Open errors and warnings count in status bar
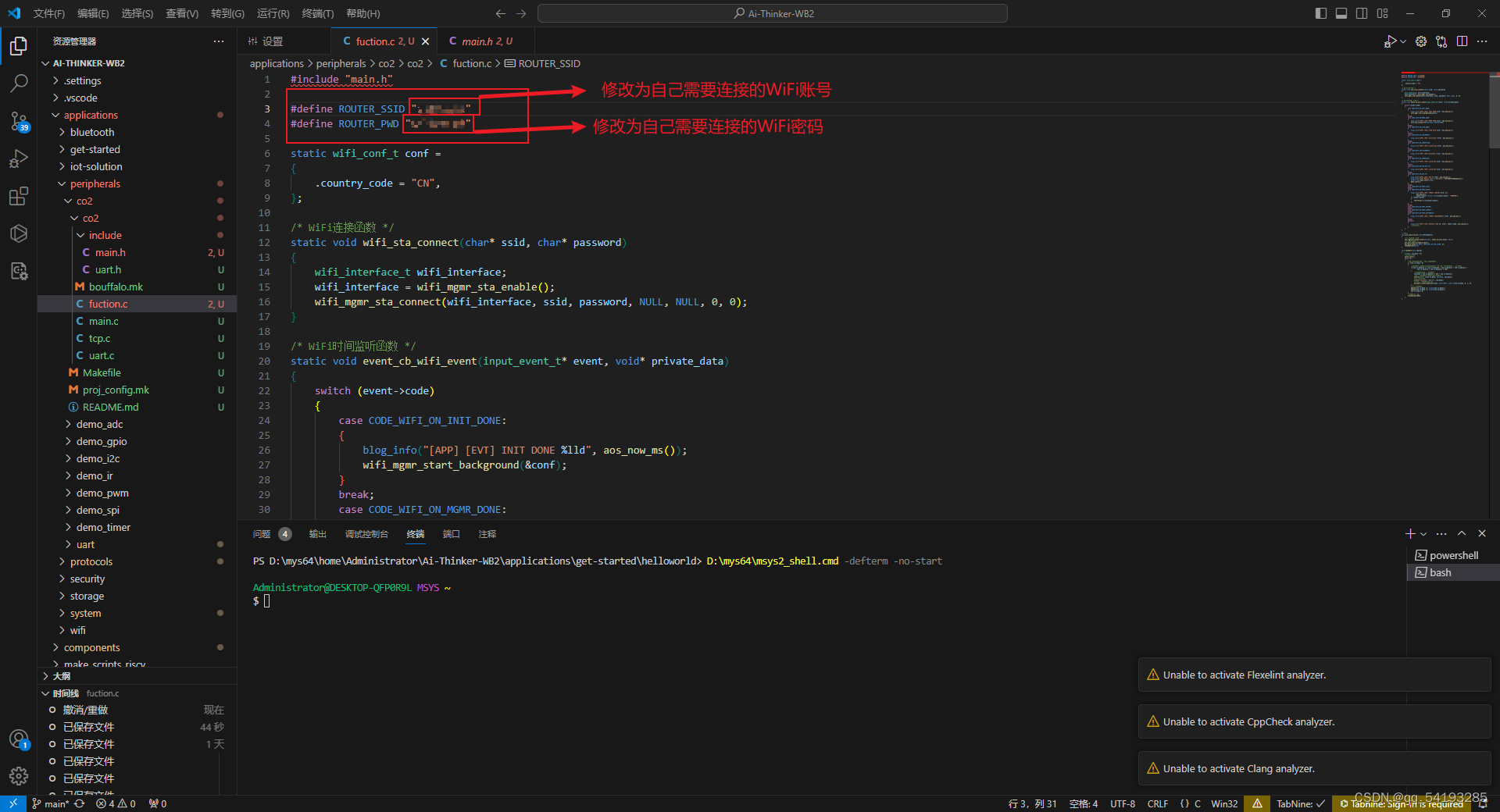The image size is (1500, 812). (x=116, y=803)
